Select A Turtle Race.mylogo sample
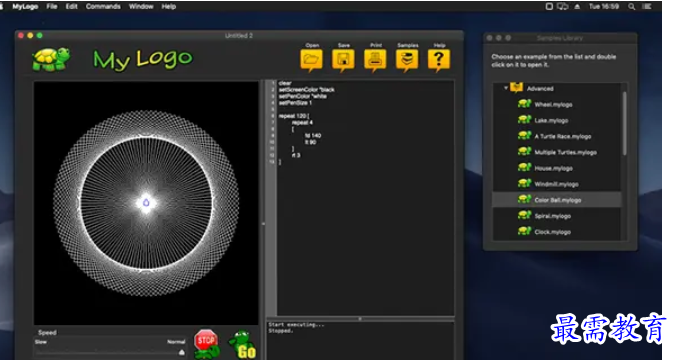The height and width of the screenshot is (360, 675). 563,137
